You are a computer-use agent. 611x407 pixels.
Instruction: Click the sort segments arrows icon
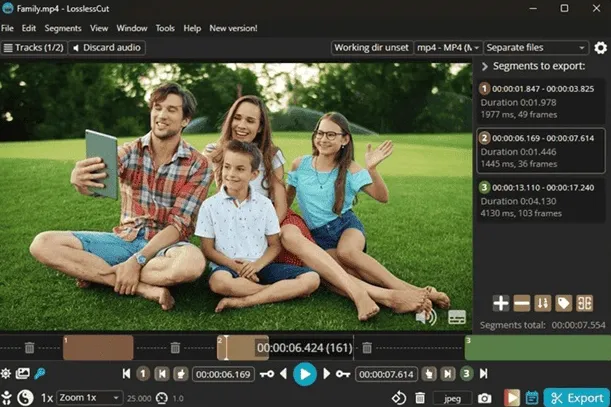click(542, 303)
